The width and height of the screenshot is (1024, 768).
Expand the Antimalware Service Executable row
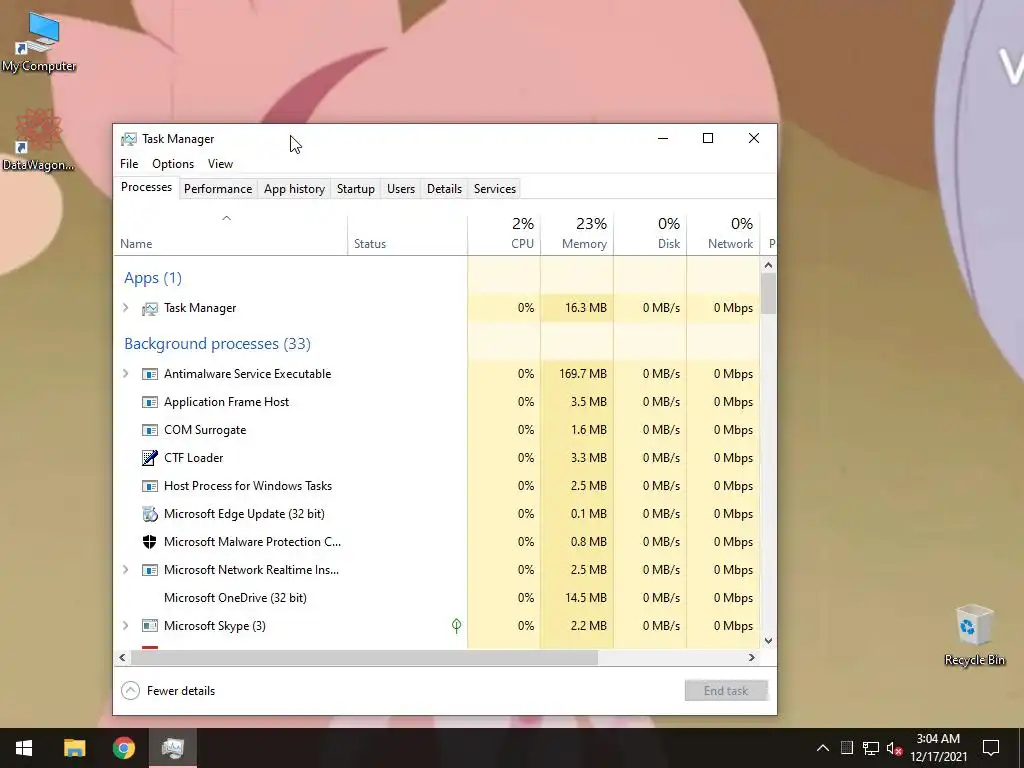click(x=126, y=374)
